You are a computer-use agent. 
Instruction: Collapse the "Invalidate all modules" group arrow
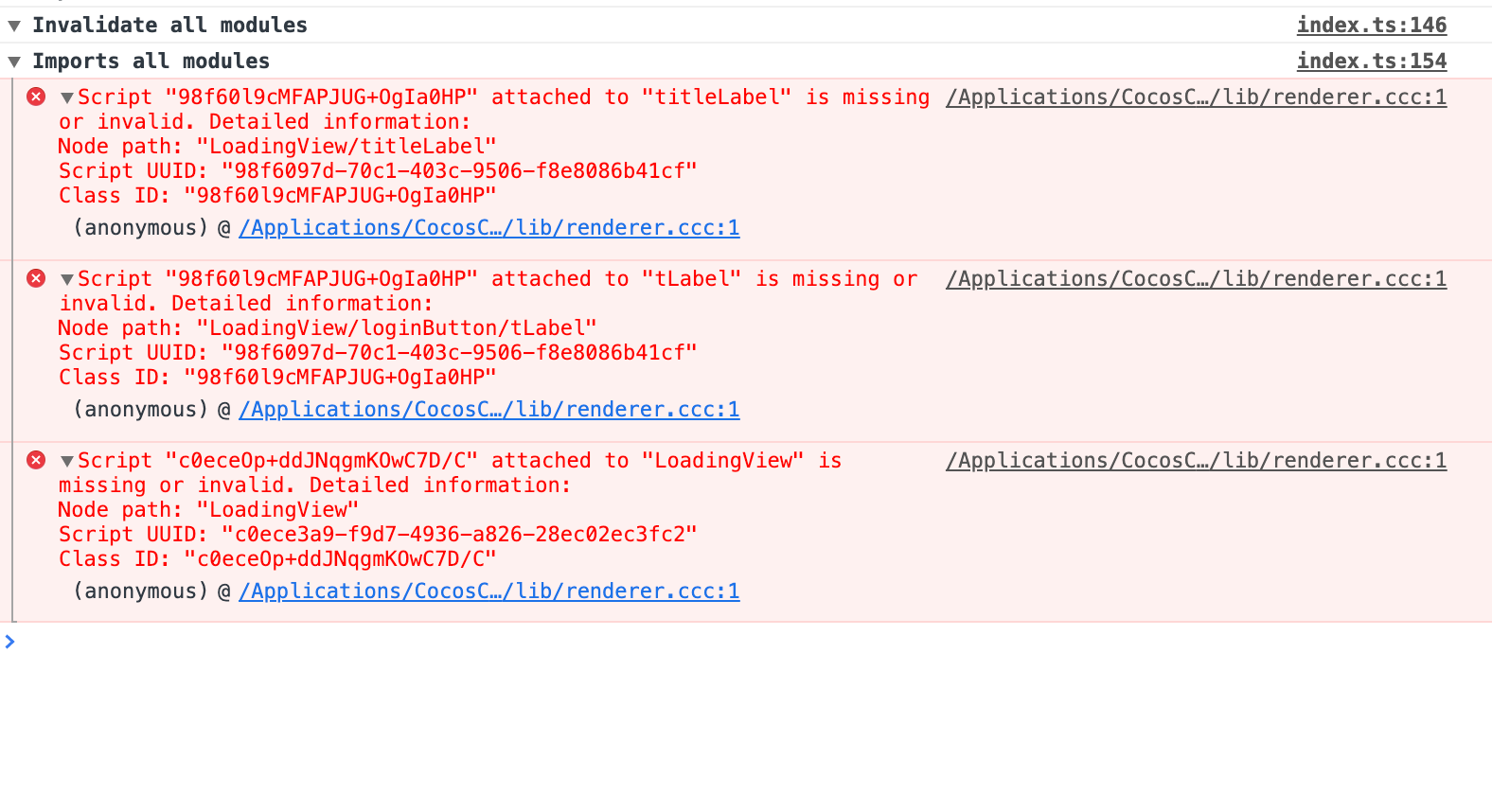tap(14, 26)
